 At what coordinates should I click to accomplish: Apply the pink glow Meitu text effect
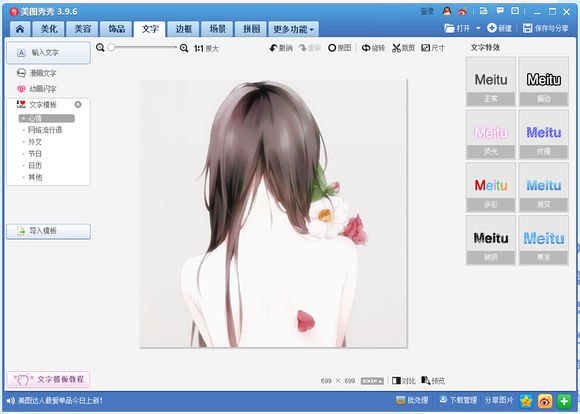click(x=491, y=135)
